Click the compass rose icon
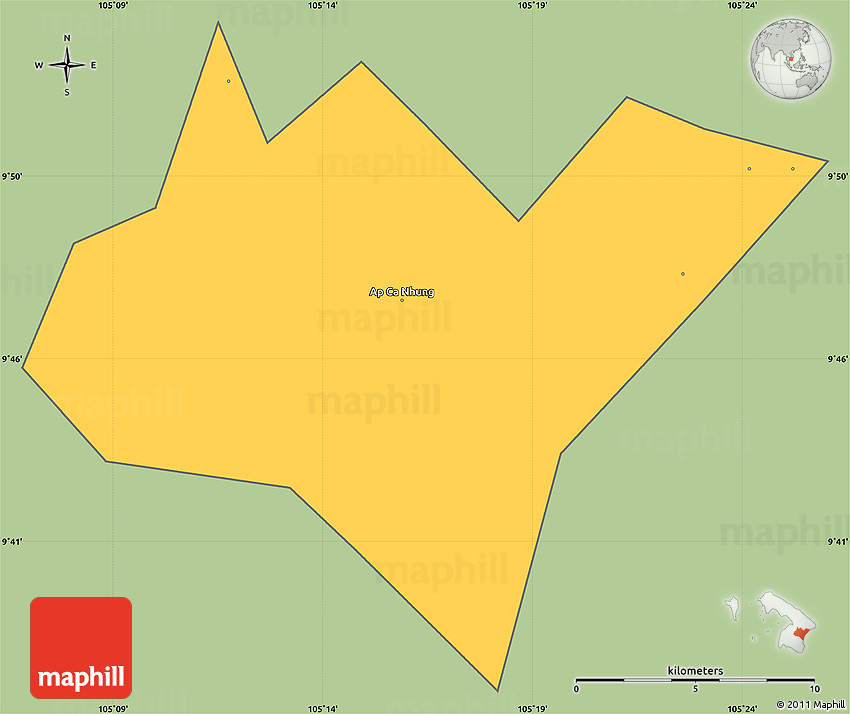Image resolution: width=850 pixels, height=714 pixels. (67, 66)
